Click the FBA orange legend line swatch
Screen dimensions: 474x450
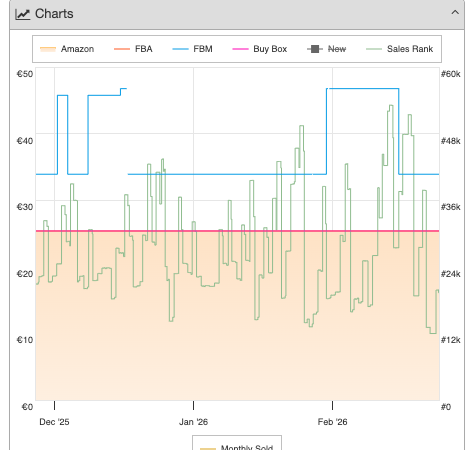pyautogui.click(x=122, y=49)
